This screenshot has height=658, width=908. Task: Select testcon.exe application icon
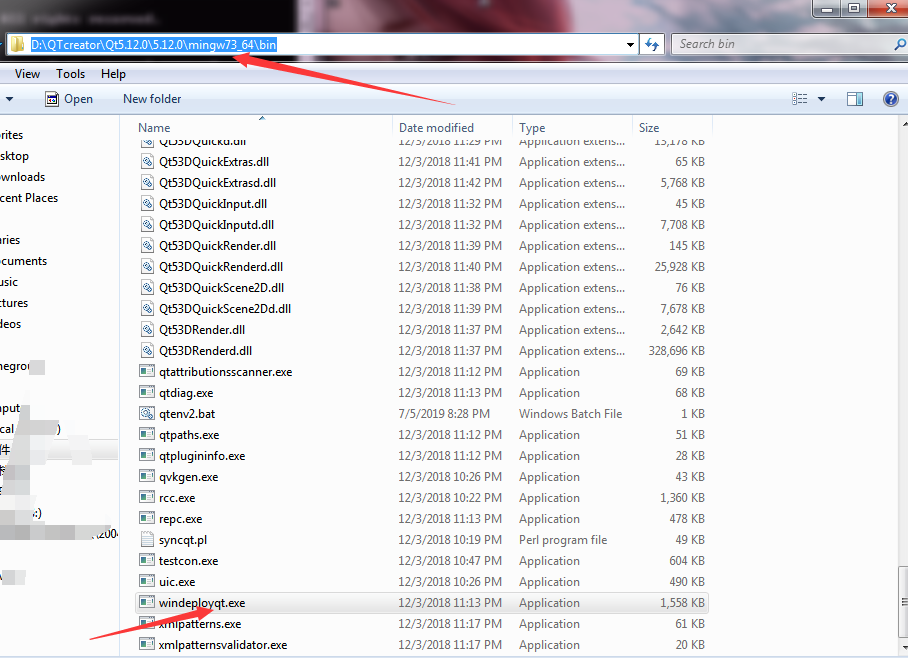tap(147, 561)
